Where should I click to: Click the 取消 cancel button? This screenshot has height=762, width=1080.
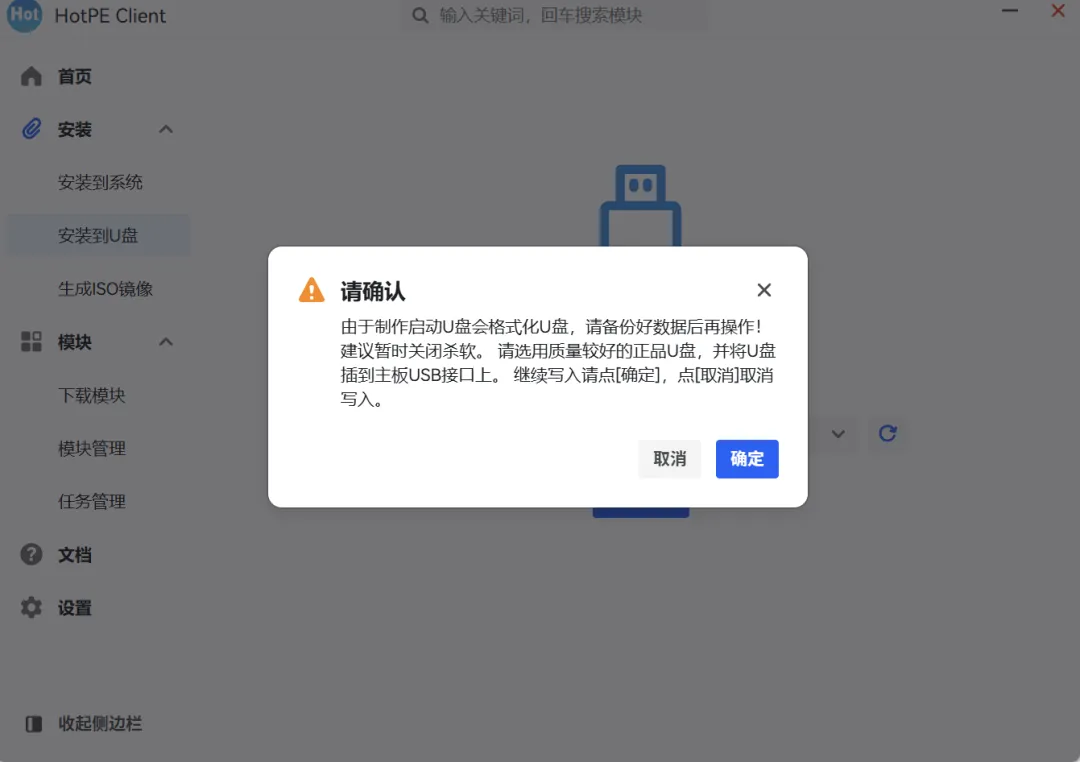click(x=669, y=459)
